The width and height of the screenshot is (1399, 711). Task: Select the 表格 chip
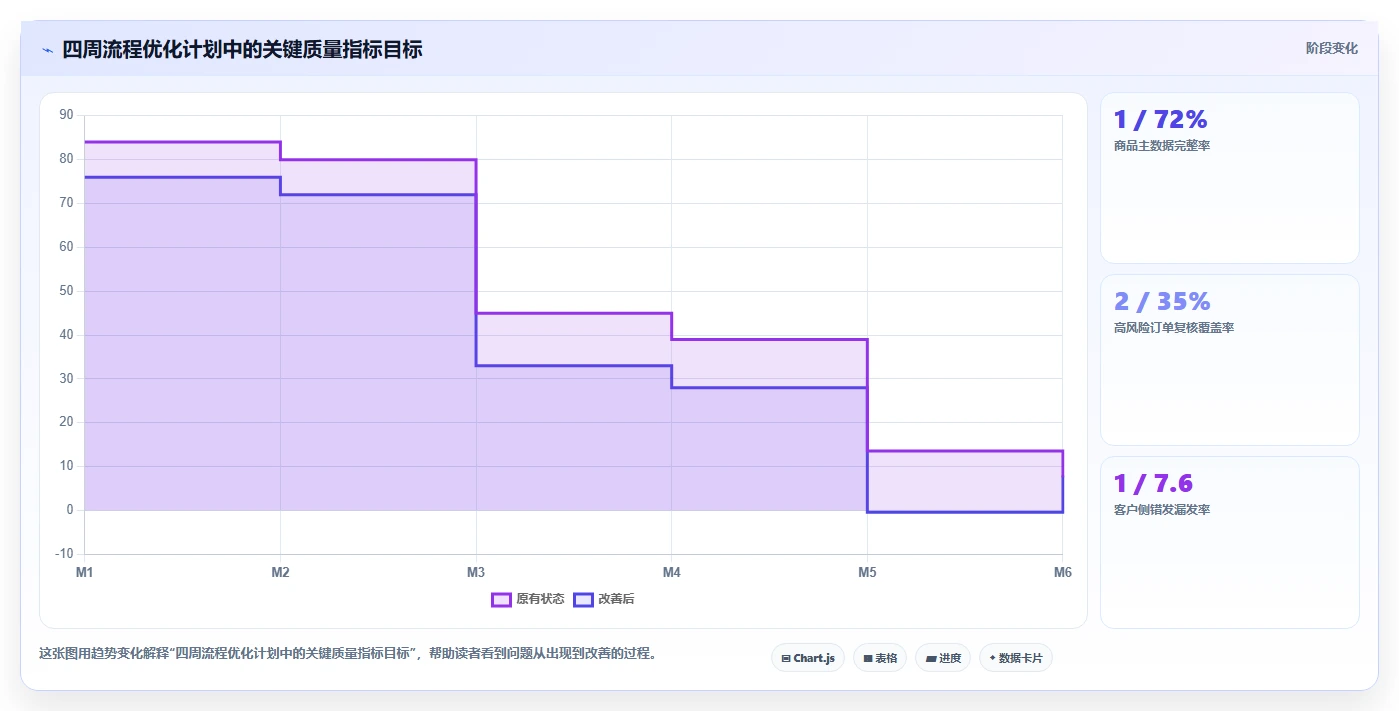point(880,658)
